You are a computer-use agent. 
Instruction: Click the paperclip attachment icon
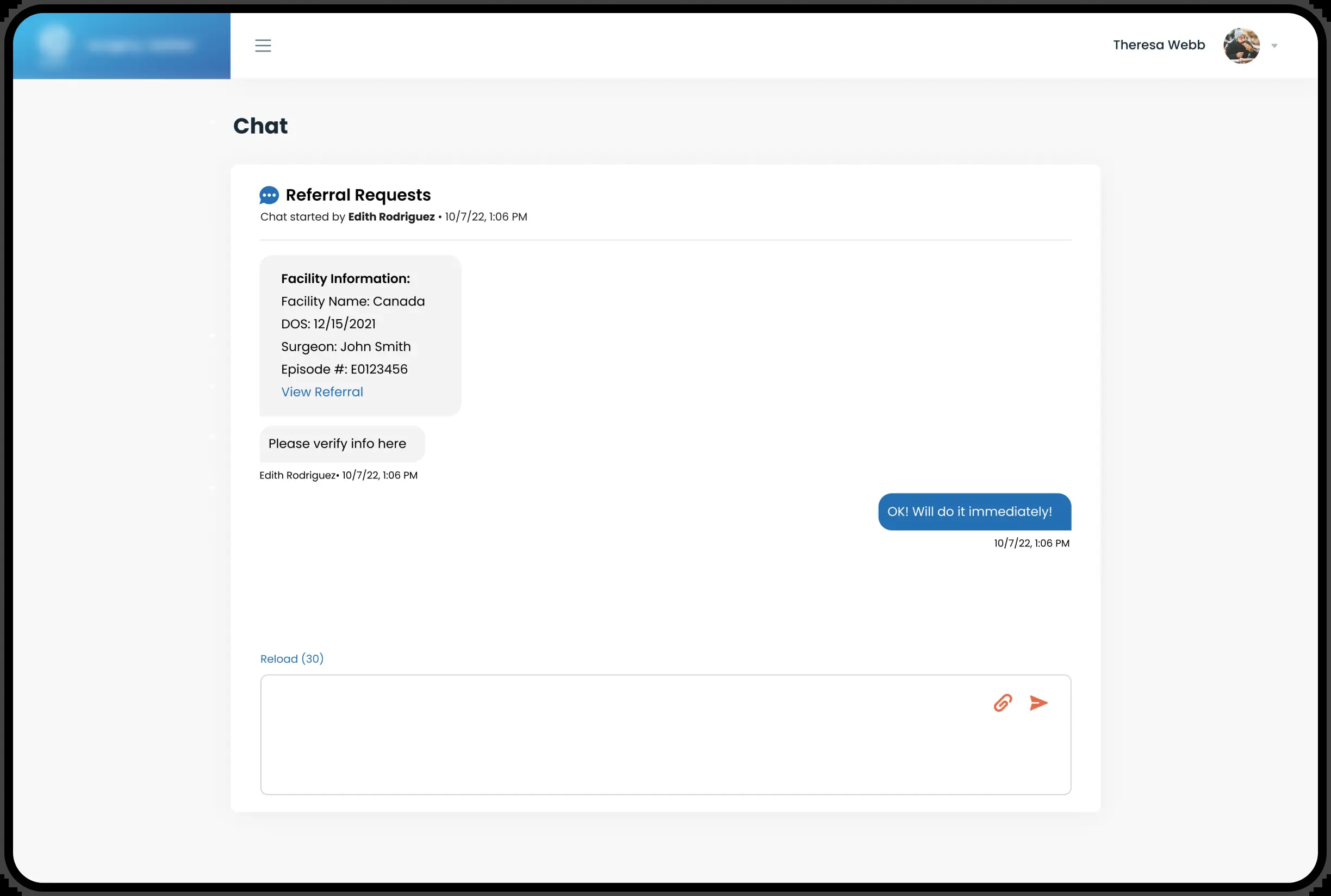point(1003,703)
